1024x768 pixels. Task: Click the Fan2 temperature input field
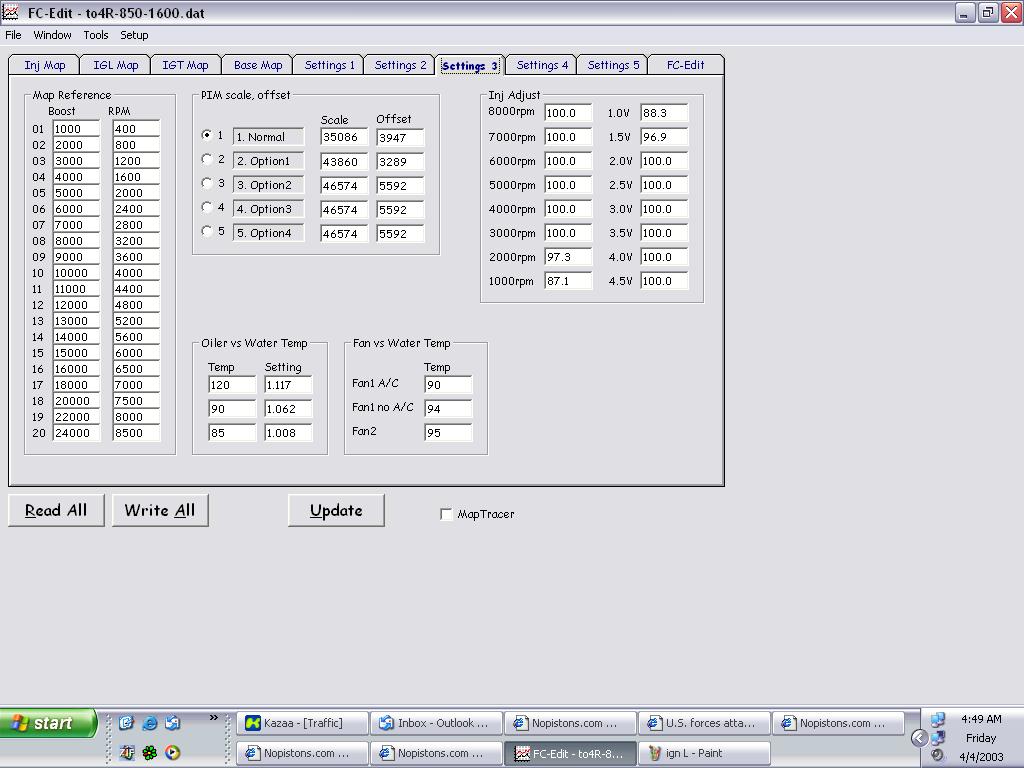[447, 433]
